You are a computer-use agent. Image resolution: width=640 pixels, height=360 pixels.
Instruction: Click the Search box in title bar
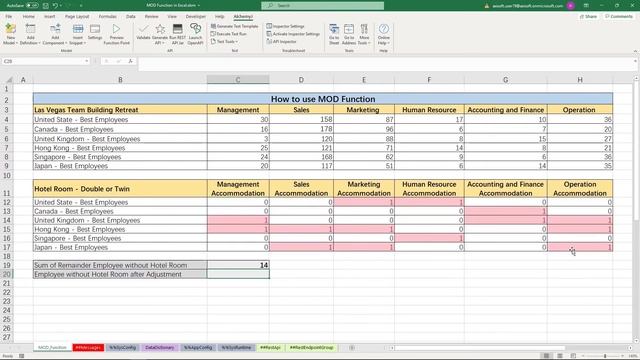pos(322,5)
